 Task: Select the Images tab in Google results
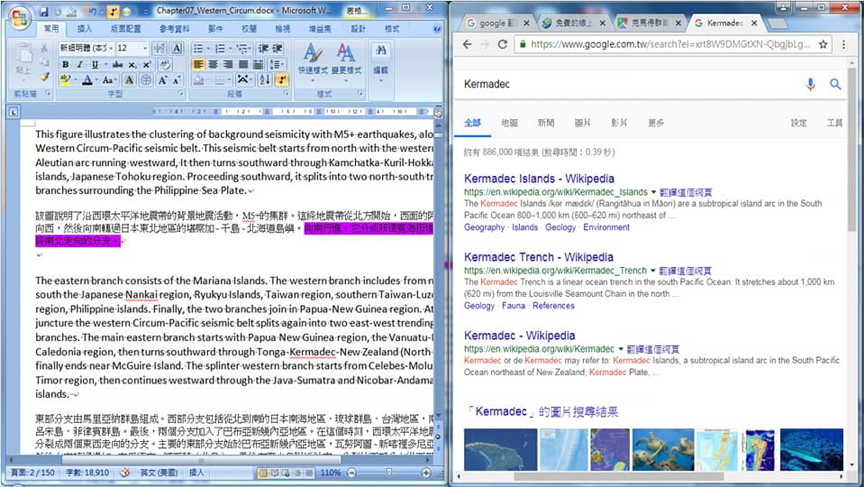coord(582,122)
